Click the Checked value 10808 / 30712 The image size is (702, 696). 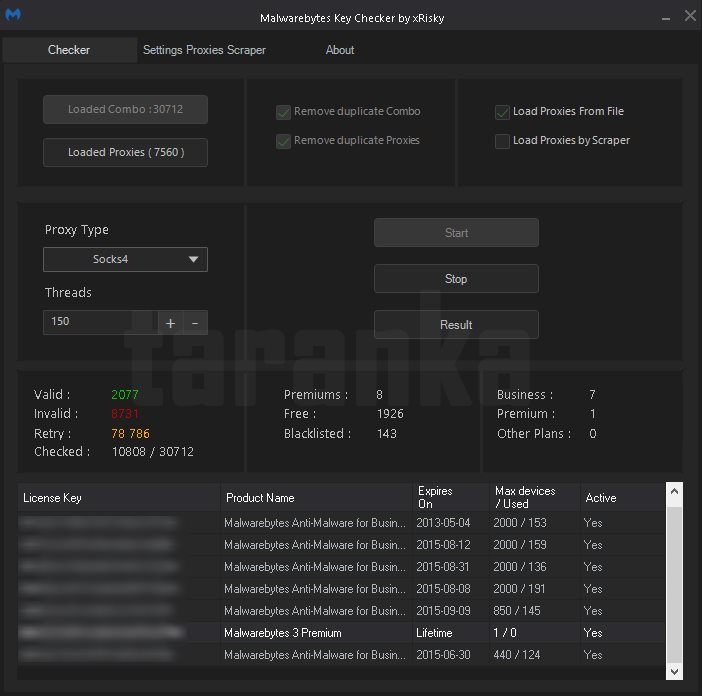153,452
